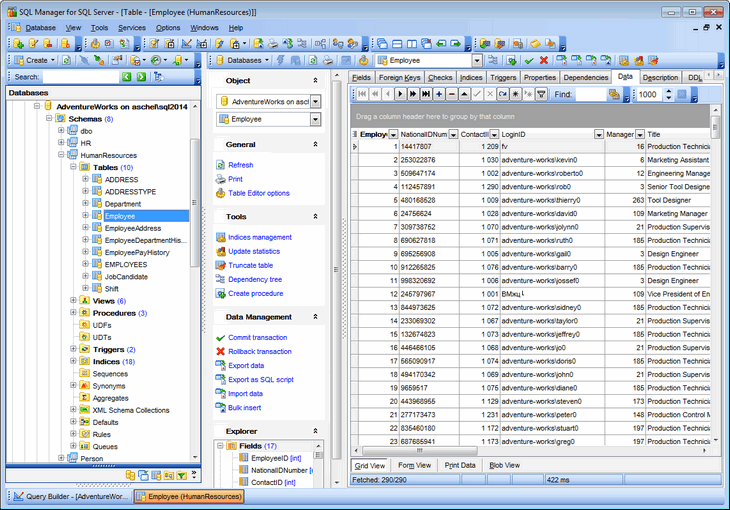Click the Bulk insert icon
Screen dimensions: 730x510
pos(221,407)
